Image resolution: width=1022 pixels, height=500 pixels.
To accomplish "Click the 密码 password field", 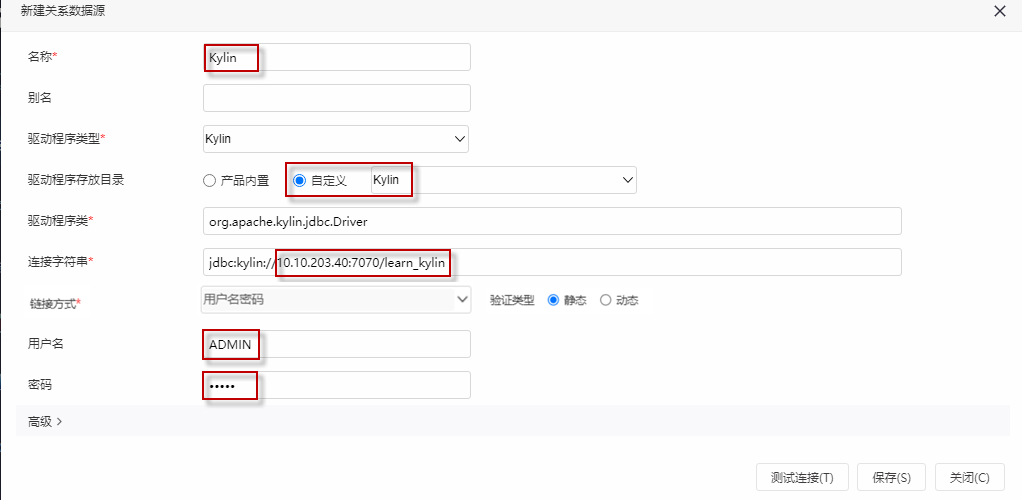I will point(336,385).
